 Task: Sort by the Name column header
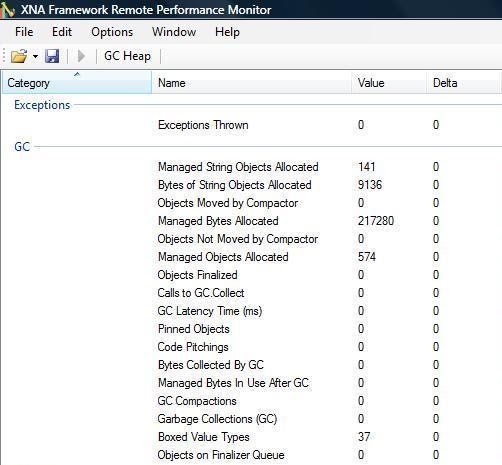pyautogui.click(x=251, y=82)
